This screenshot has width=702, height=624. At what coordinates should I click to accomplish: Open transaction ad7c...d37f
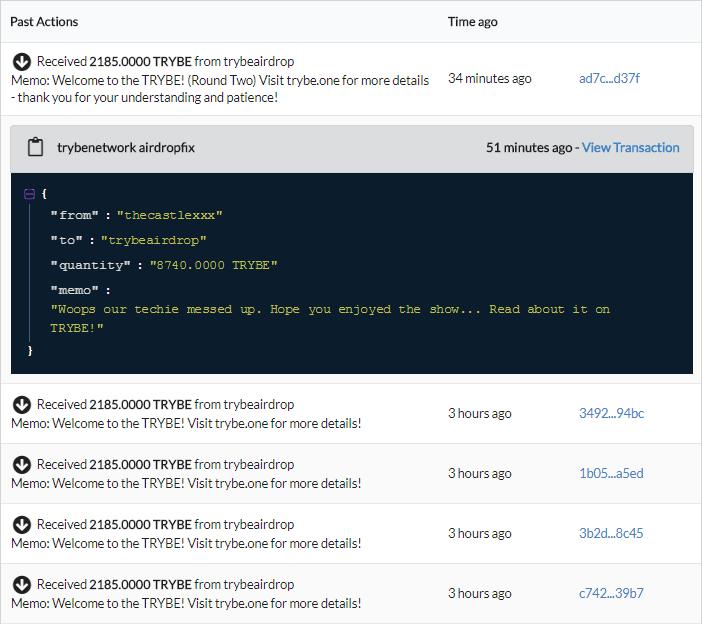tap(609, 78)
